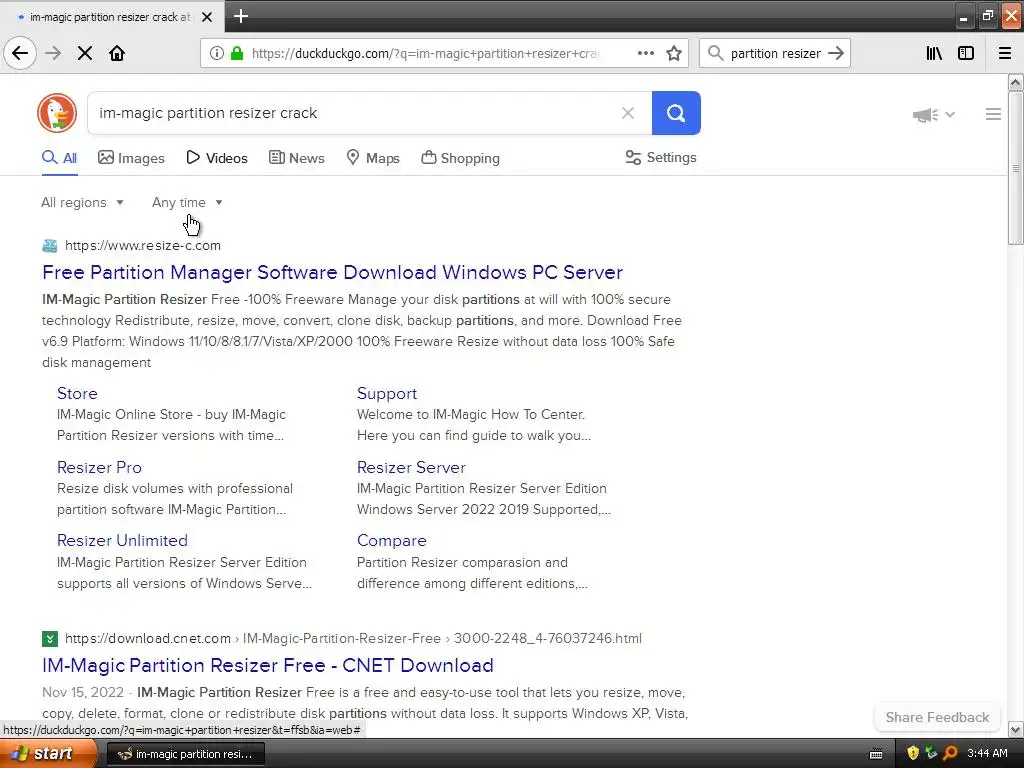Expand the Any time filter

(x=187, y=202)
